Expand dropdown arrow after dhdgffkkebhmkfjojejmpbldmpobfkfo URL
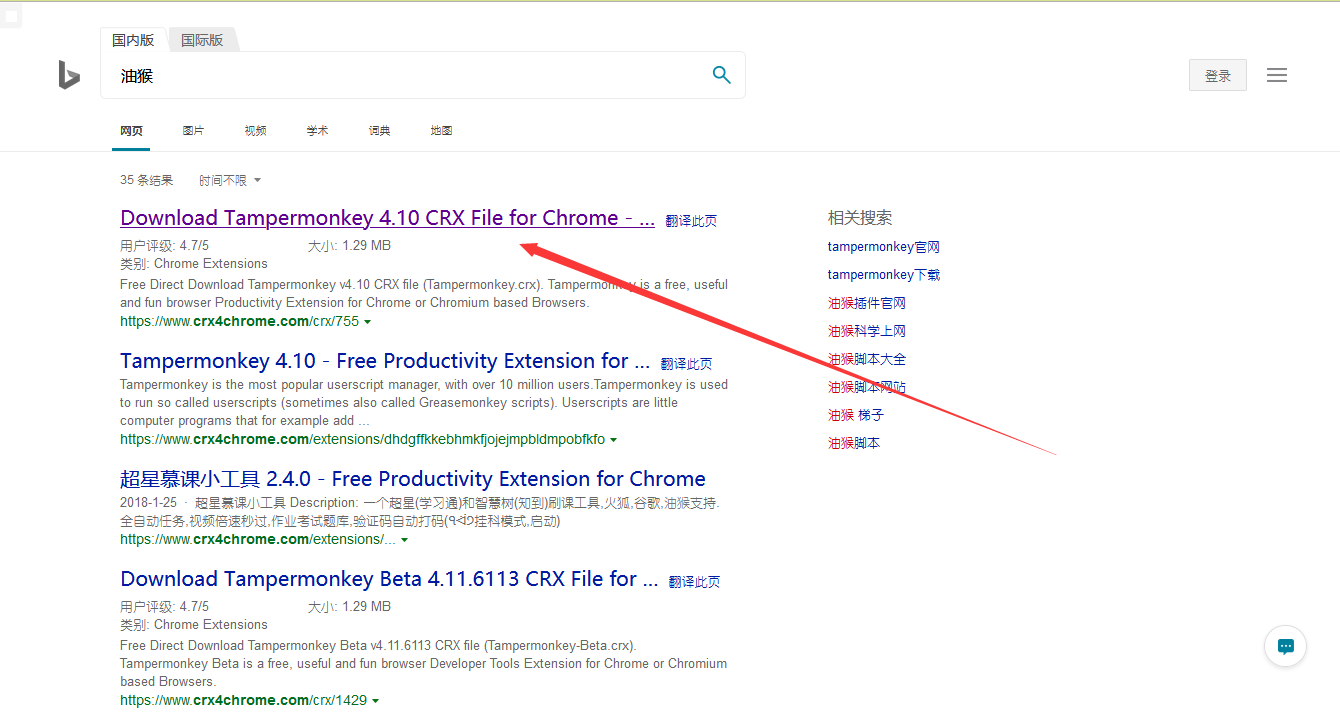The image size is (1340, 719). (x=613, y=440)
